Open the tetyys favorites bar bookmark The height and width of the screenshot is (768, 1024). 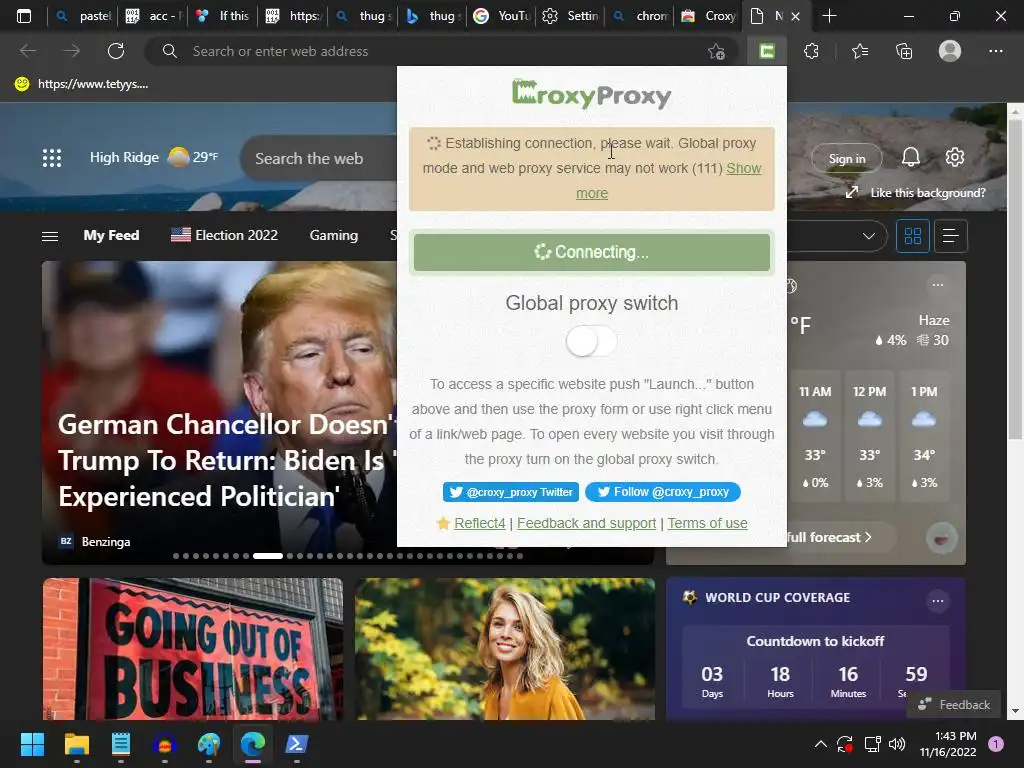tap(82, 84)
